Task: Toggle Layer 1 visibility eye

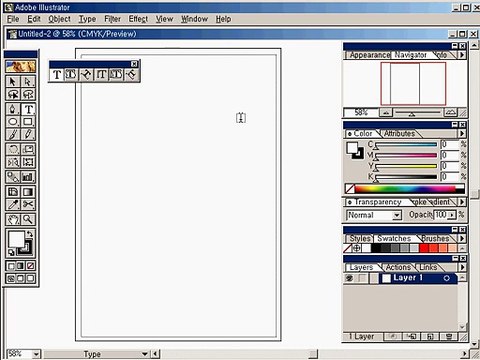Action: tap(349, 278)
